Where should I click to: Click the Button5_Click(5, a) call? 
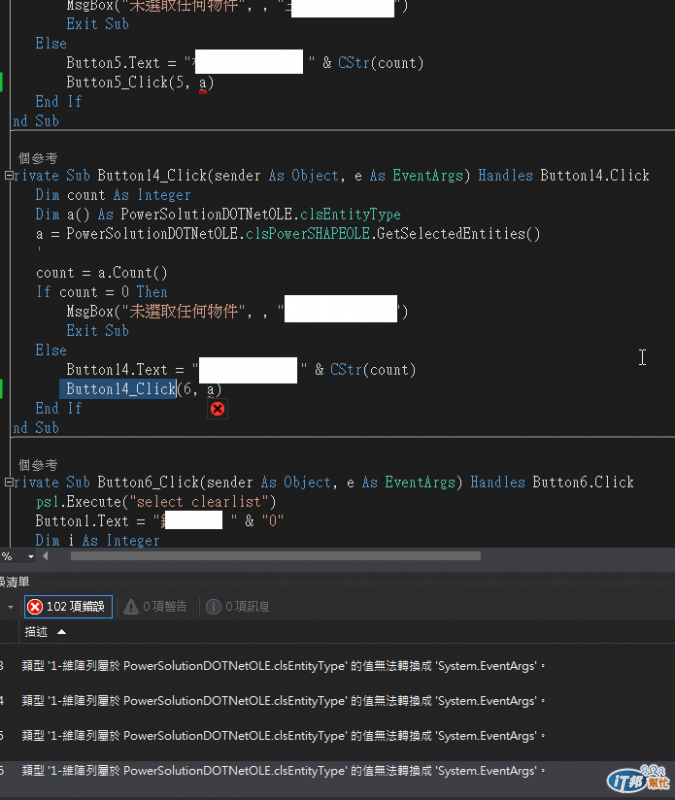coord(140,83)
